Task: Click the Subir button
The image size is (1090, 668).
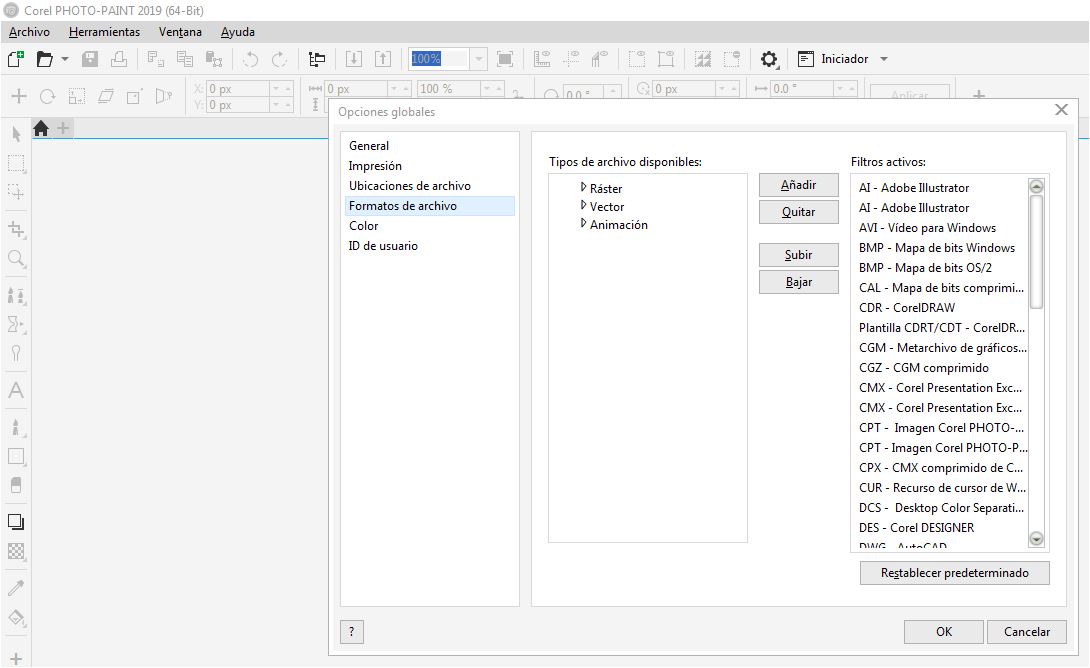Action: pyautogui.click(x=799, y=255)
